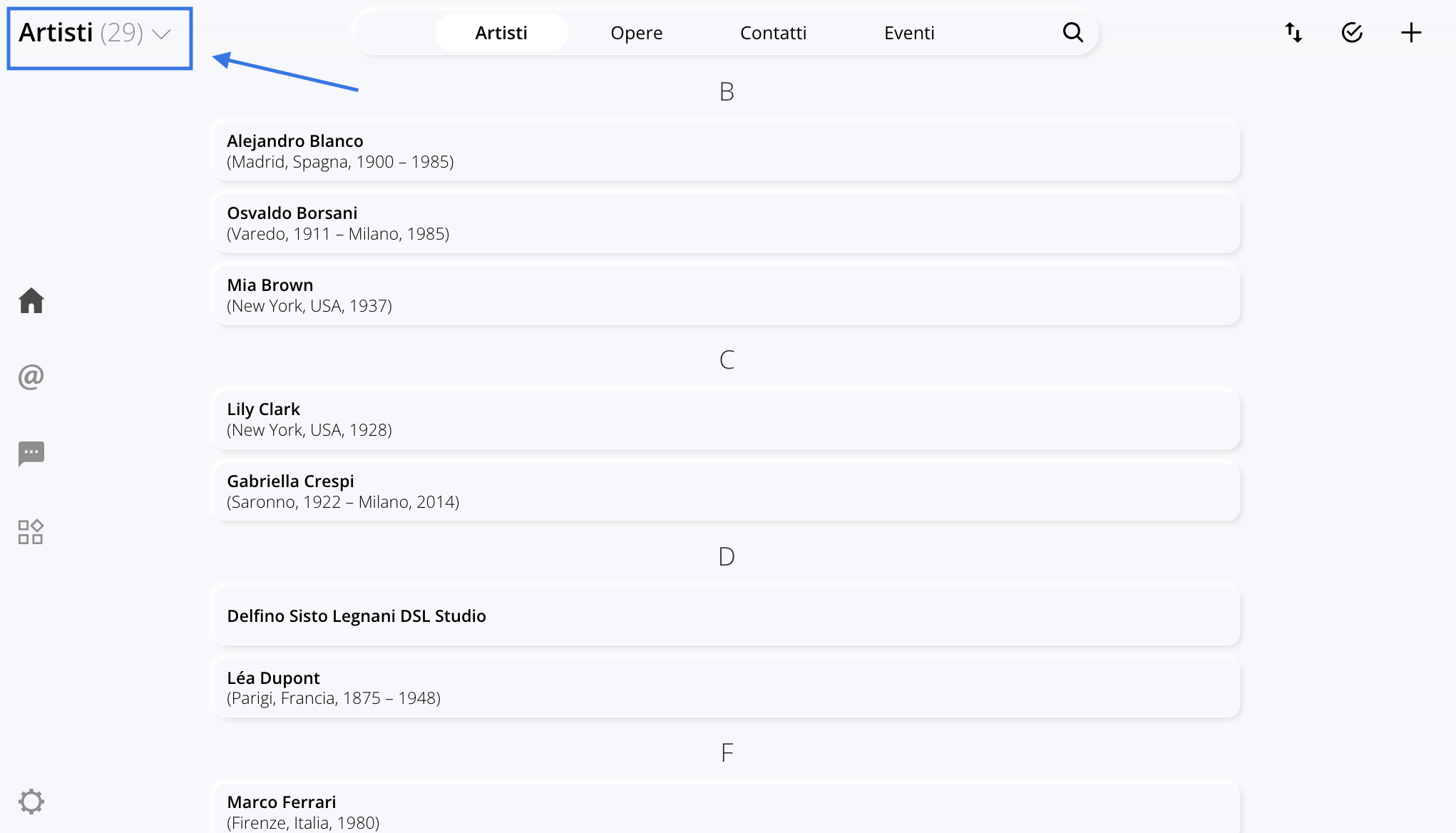Image resolution: width=1456 pixels, height=833 pixels.
Task: Open Delfino Sisto Legnani DSL Studio entry
Action: point(727,616)
